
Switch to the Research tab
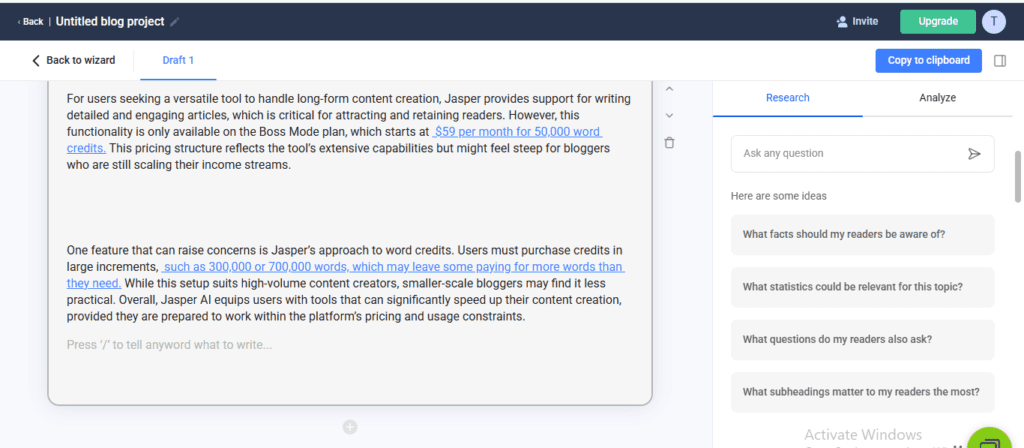point(788,98)
